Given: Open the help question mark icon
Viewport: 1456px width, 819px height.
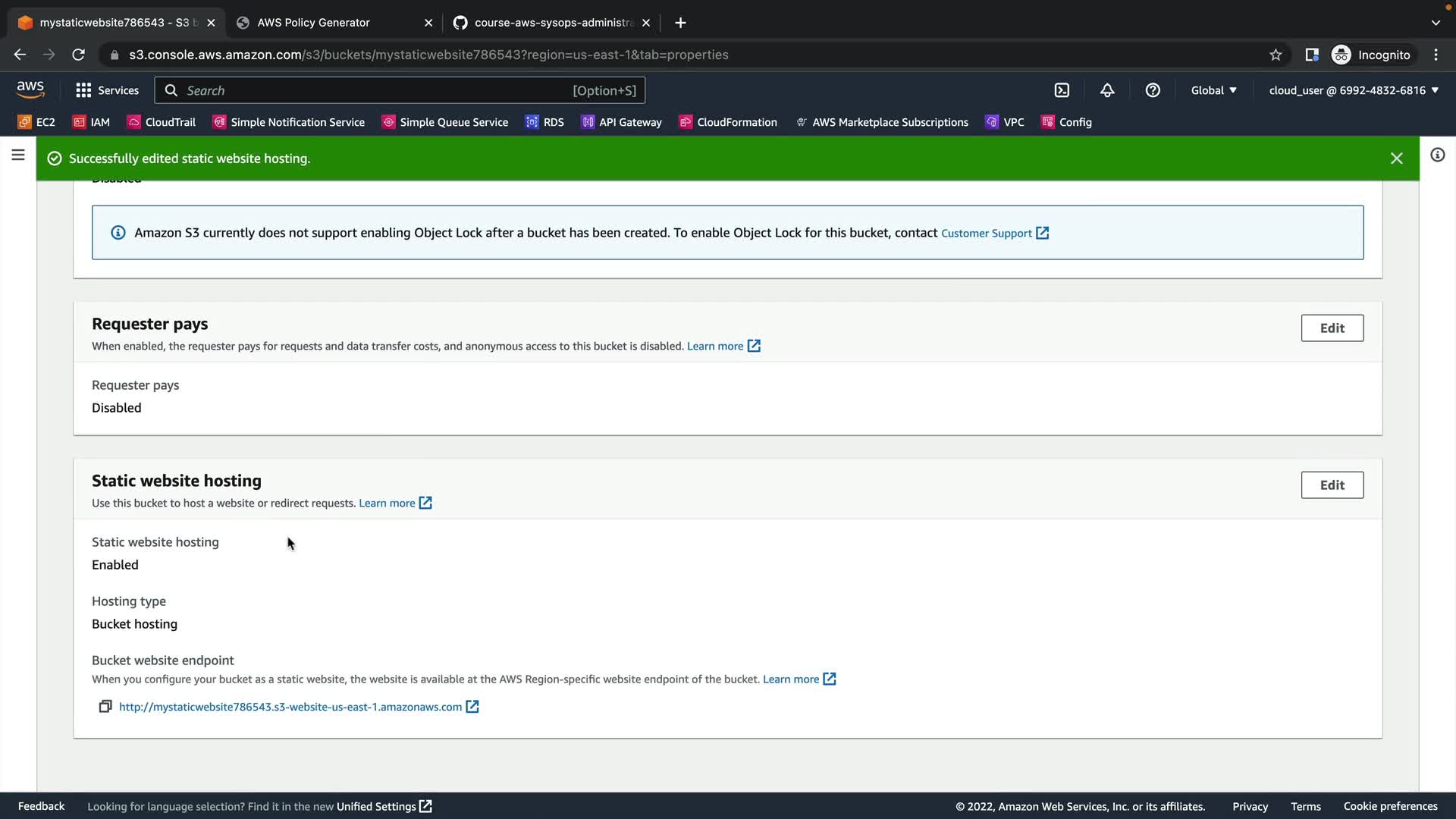Looking at the screenshot, I should pyautogui.click(x=1153, y=90).
